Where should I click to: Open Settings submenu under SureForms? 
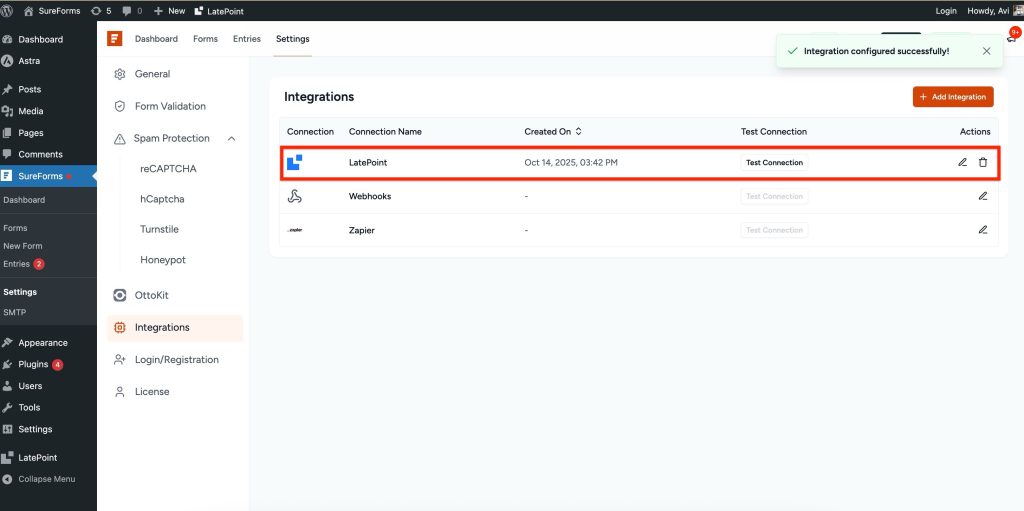[x=20, y=292]
